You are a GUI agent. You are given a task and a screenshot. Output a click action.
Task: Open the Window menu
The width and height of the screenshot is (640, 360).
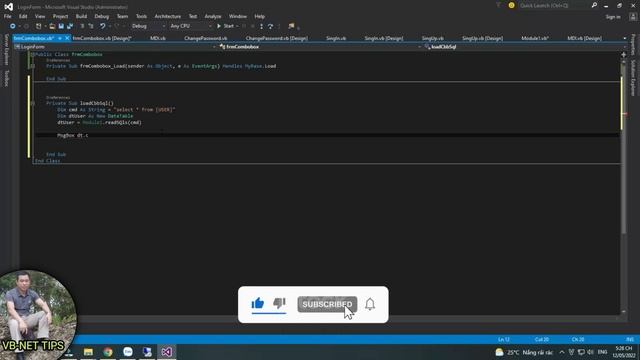238,16
